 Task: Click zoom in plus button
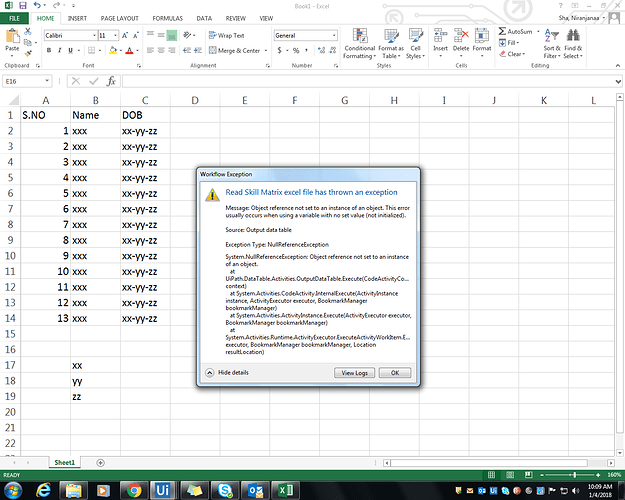[x=598, y=475]
